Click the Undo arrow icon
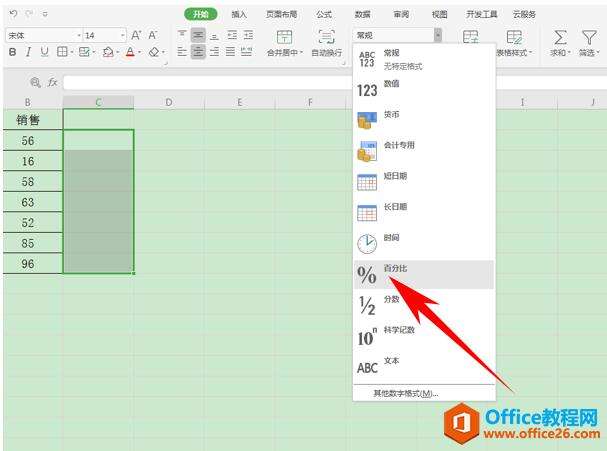 (x=14, y=14)
